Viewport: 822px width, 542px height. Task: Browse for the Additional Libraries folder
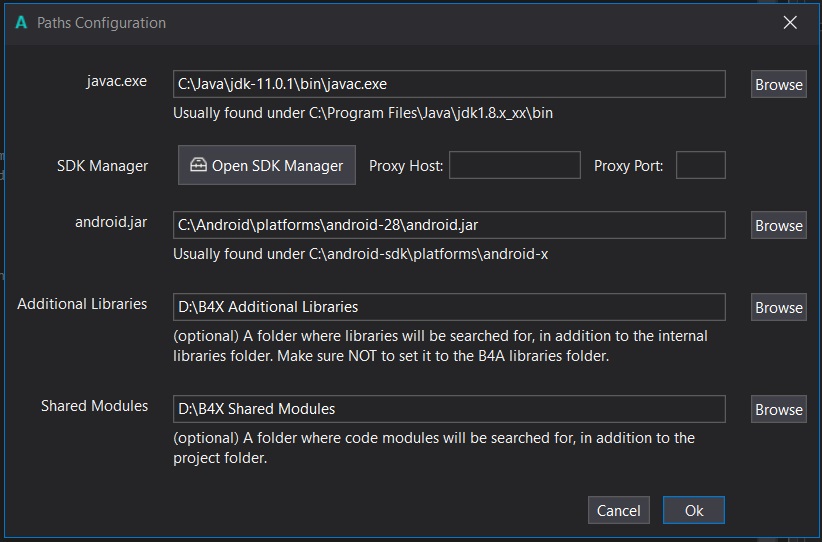(778, 308)
